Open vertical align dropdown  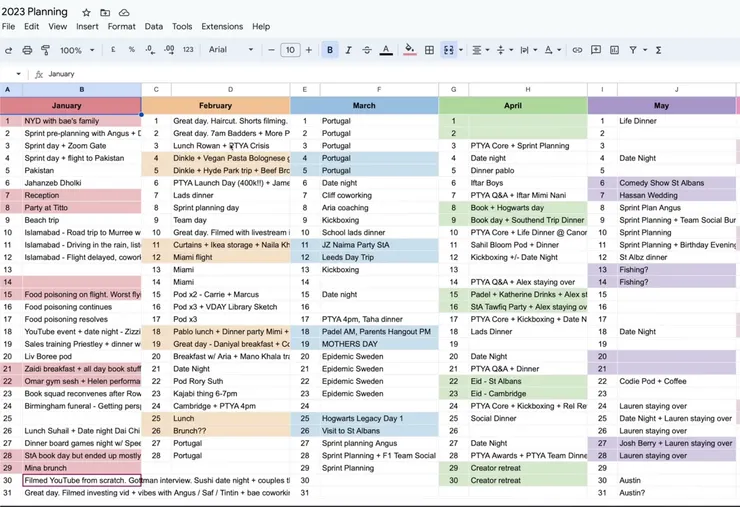click(x=505, y=50)
